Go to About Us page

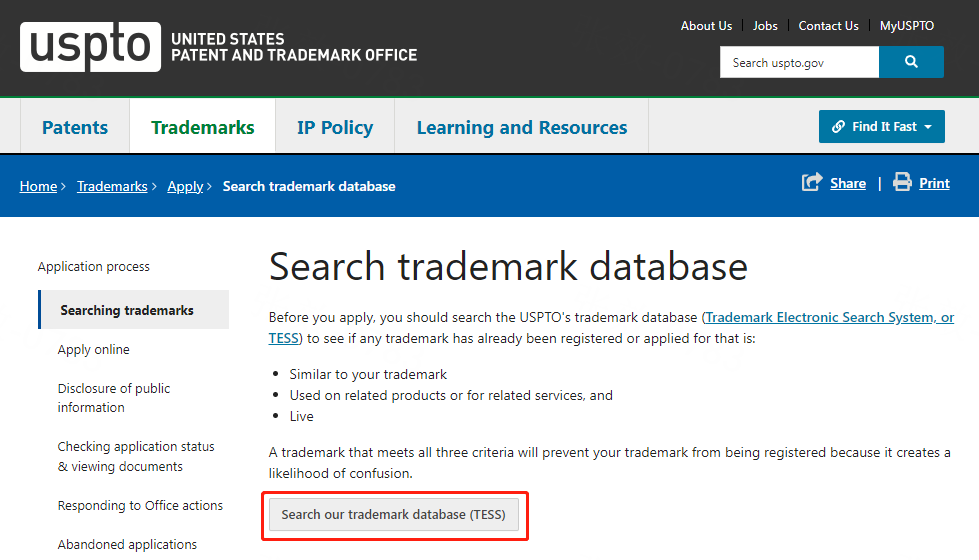point(706,26)
